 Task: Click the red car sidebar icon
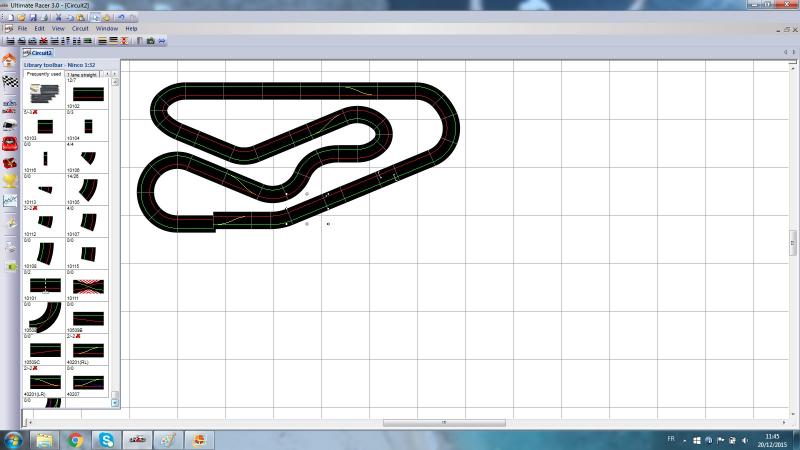[x=10, y=142]
